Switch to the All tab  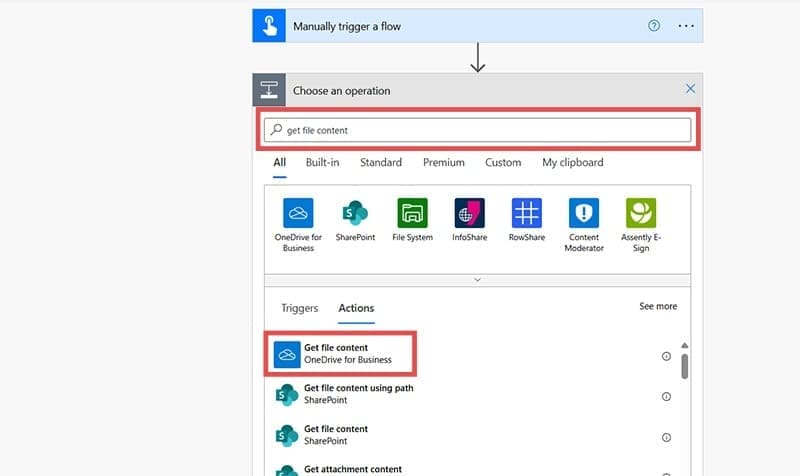coord(280,162)
